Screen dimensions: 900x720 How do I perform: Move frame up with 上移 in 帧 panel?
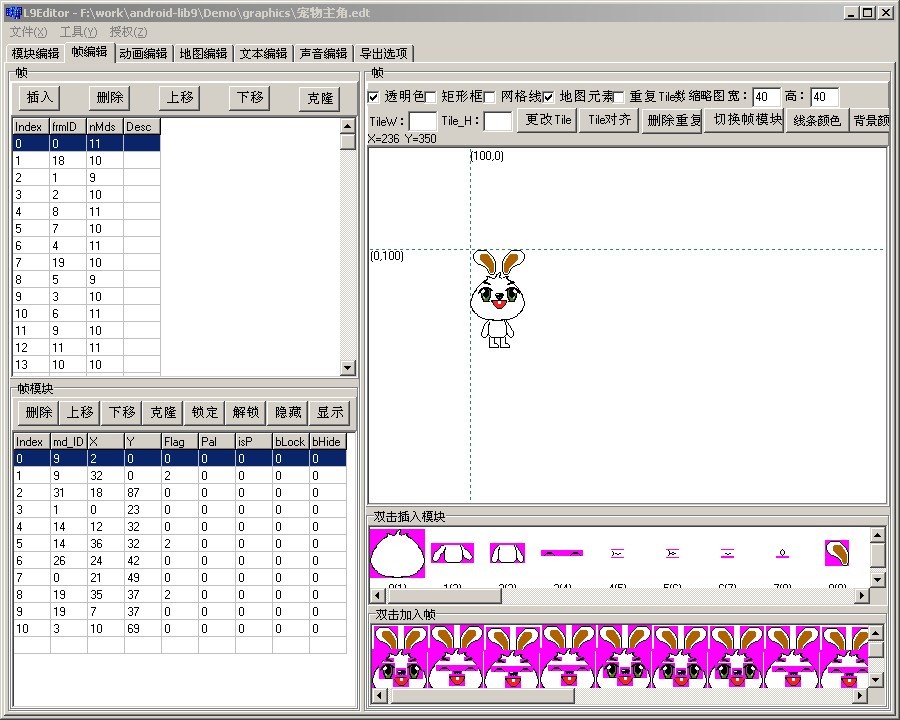[x=180, y=98]
